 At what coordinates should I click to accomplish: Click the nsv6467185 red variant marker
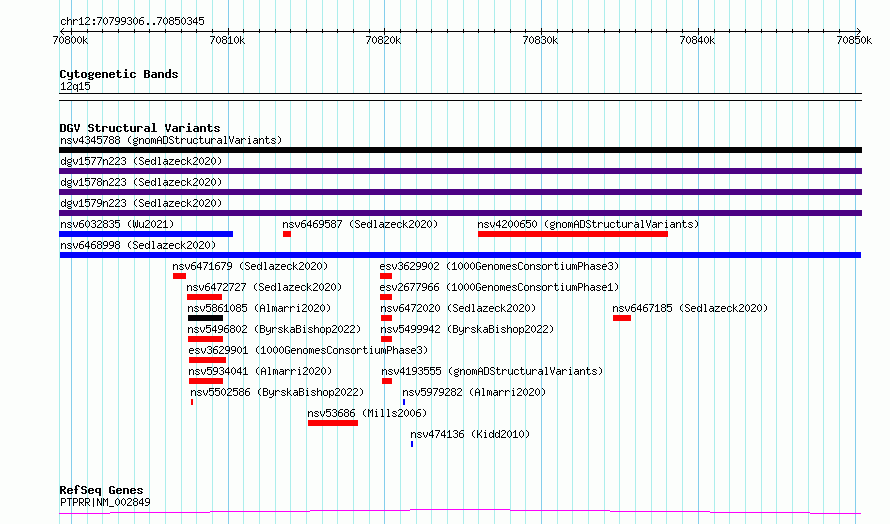622,318
